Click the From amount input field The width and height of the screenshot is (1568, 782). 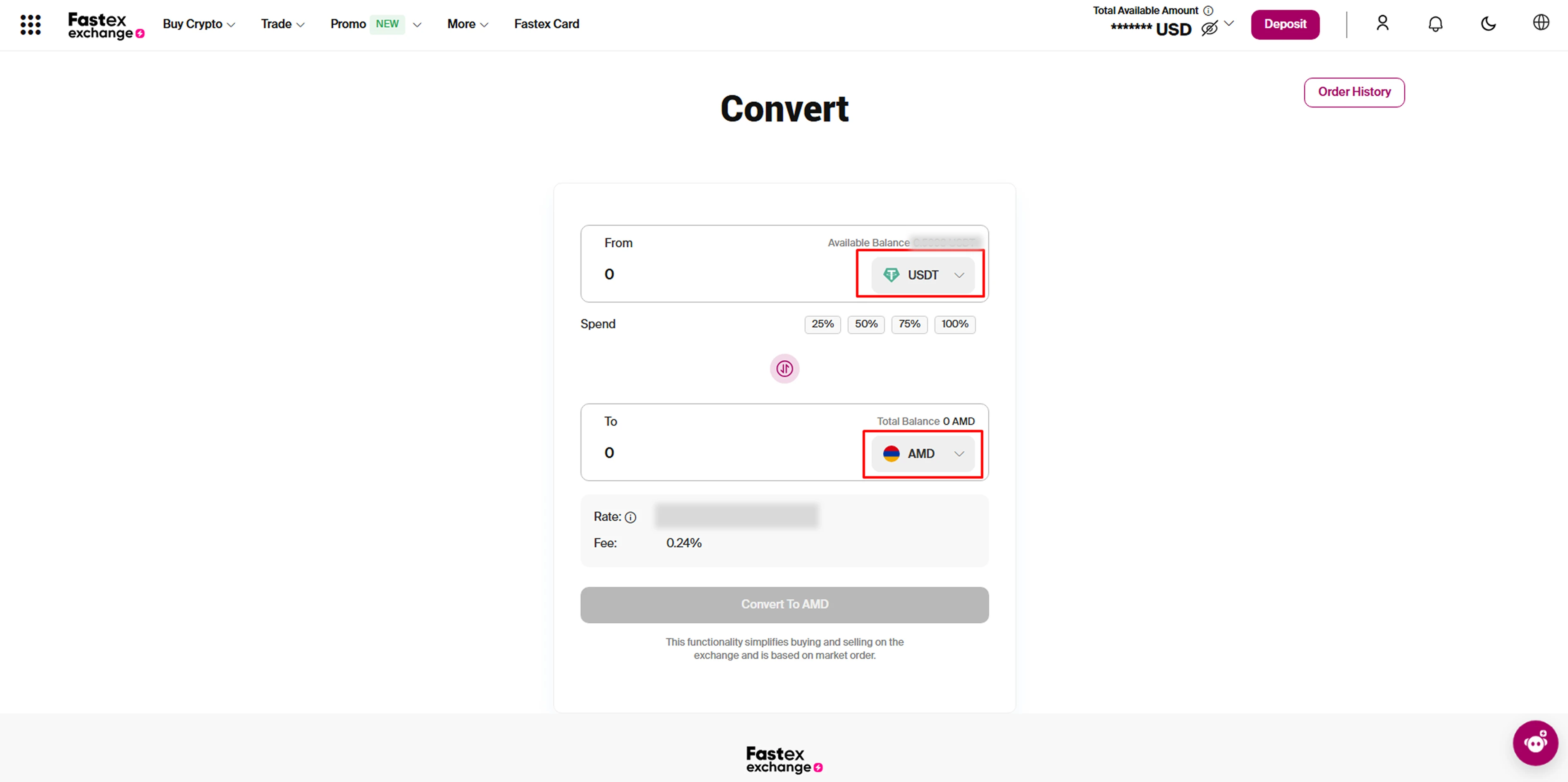[718, 274]
